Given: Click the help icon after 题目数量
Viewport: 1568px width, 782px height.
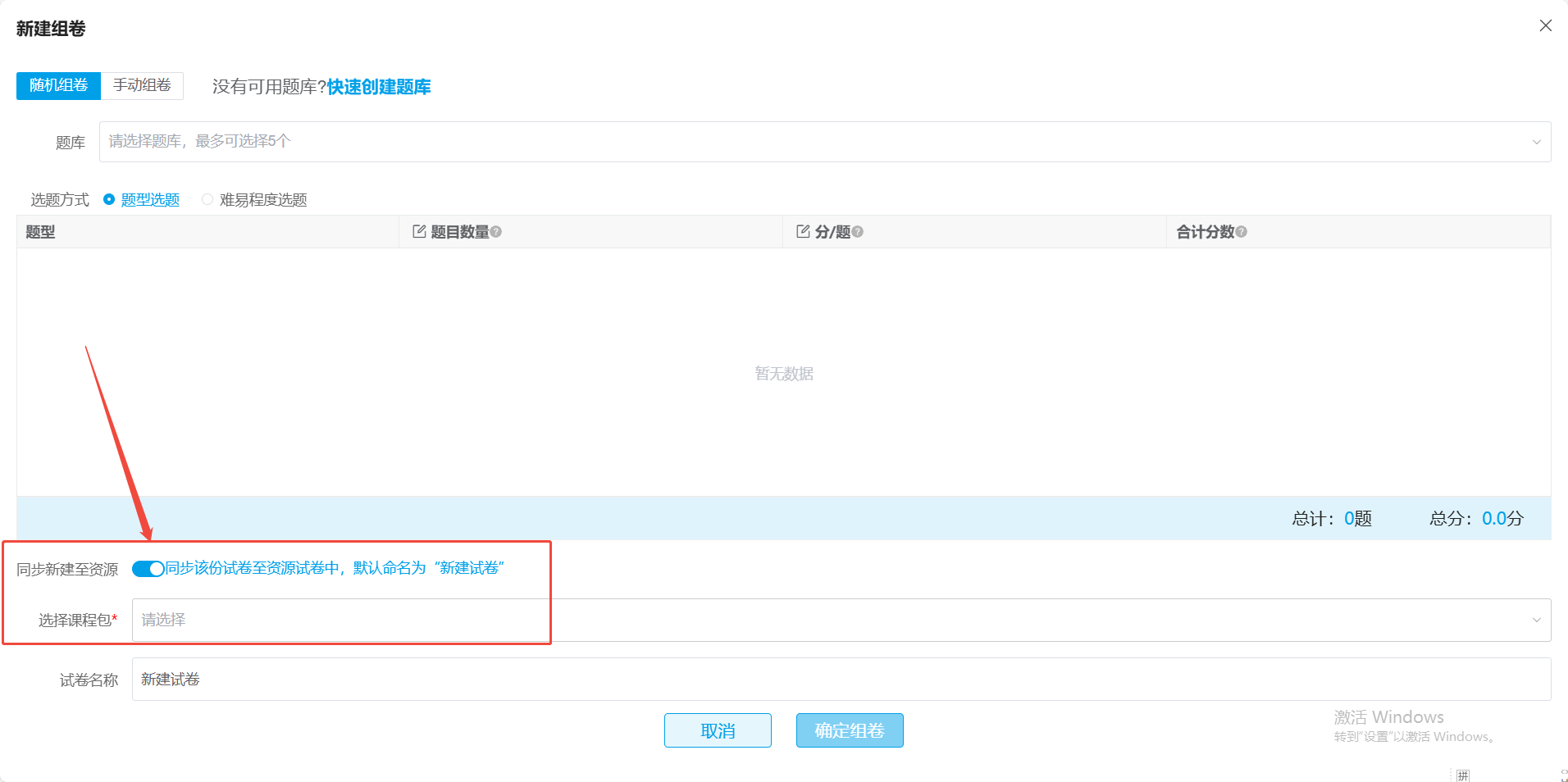Looking at the screenshot, I should pos(496,232).
